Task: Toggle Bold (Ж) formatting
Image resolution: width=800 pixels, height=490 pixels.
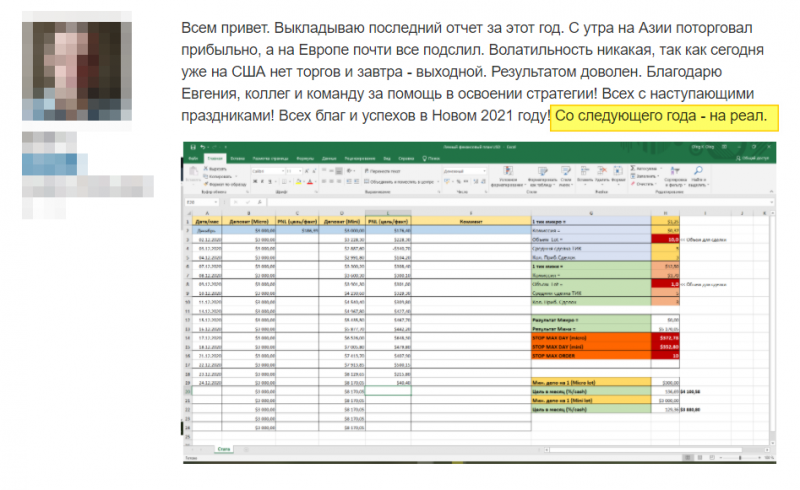Action: (255, 181)
